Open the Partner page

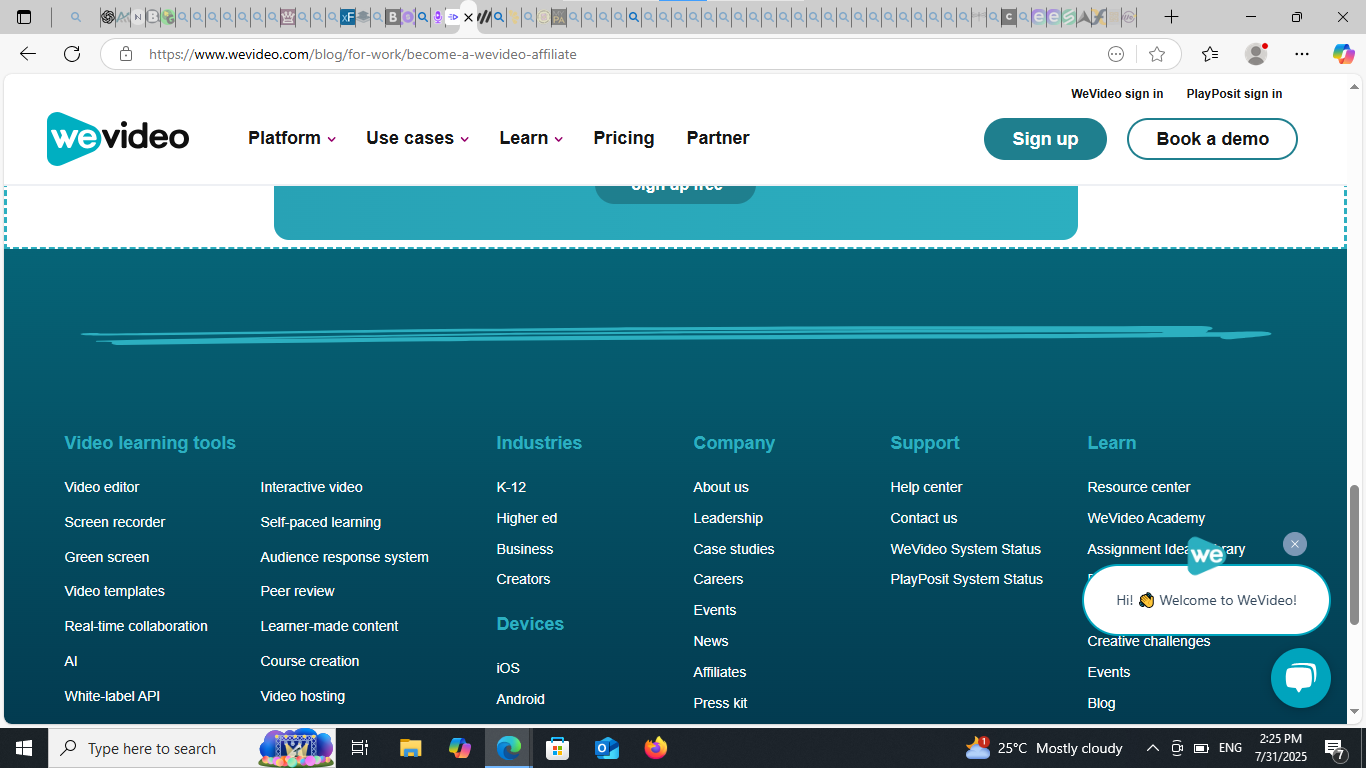tap(718, 138)
